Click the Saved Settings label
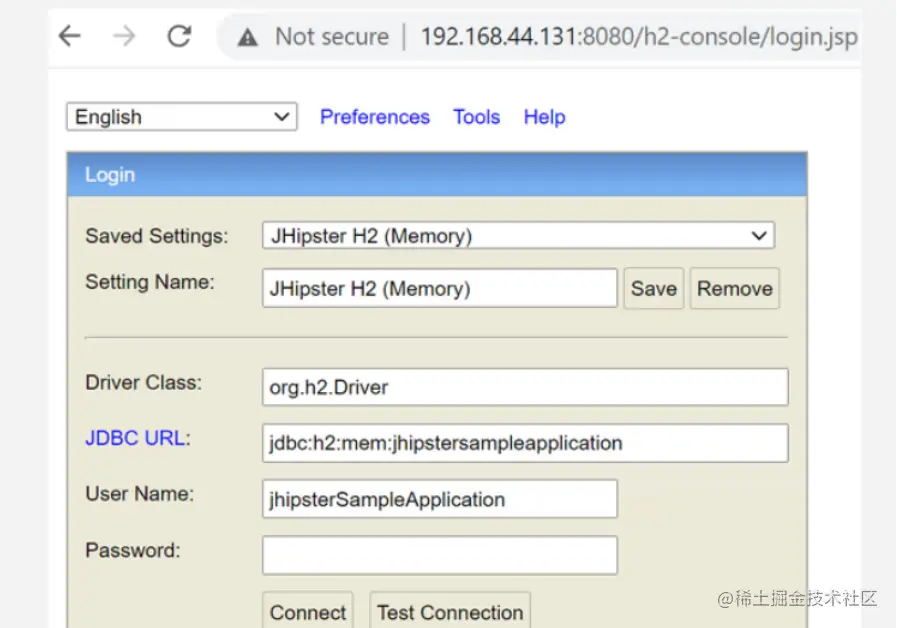This screenshot has height=628, width=897. (x=157, y=236)
